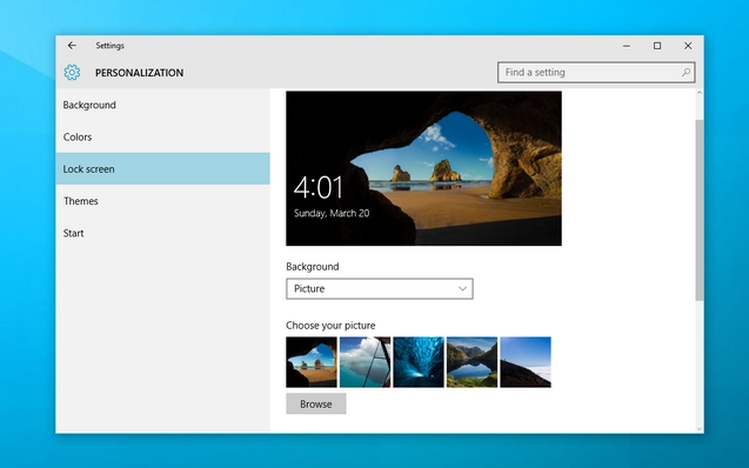Open the Background settings page
749x468 pixels.
pos(163,105)
